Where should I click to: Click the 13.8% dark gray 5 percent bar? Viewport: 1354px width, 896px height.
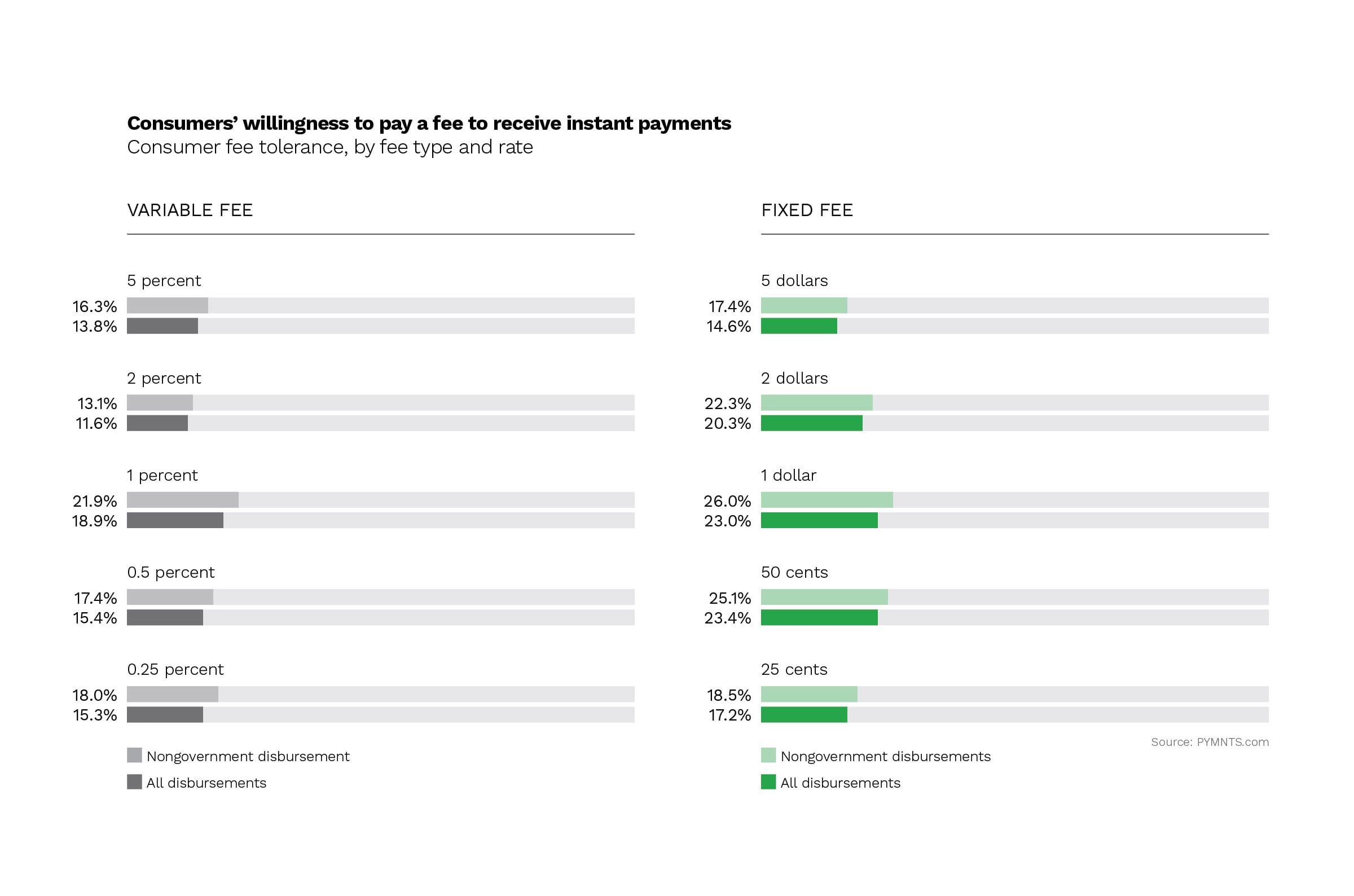coord(162,326)
